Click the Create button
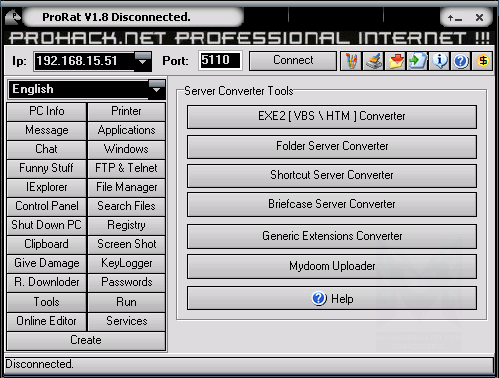This screenshot has width=499, height=378. point(86,340)
